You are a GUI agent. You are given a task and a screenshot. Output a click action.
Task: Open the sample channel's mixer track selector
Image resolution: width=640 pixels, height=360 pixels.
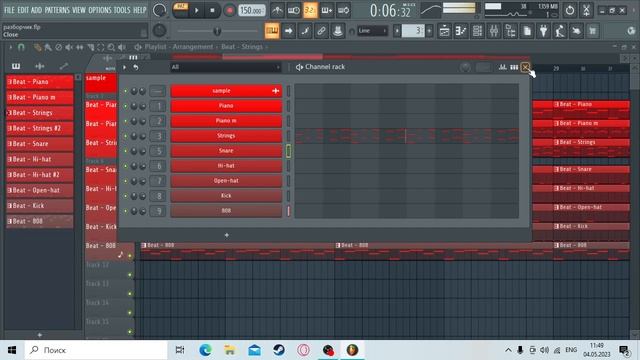click(158, 91)
